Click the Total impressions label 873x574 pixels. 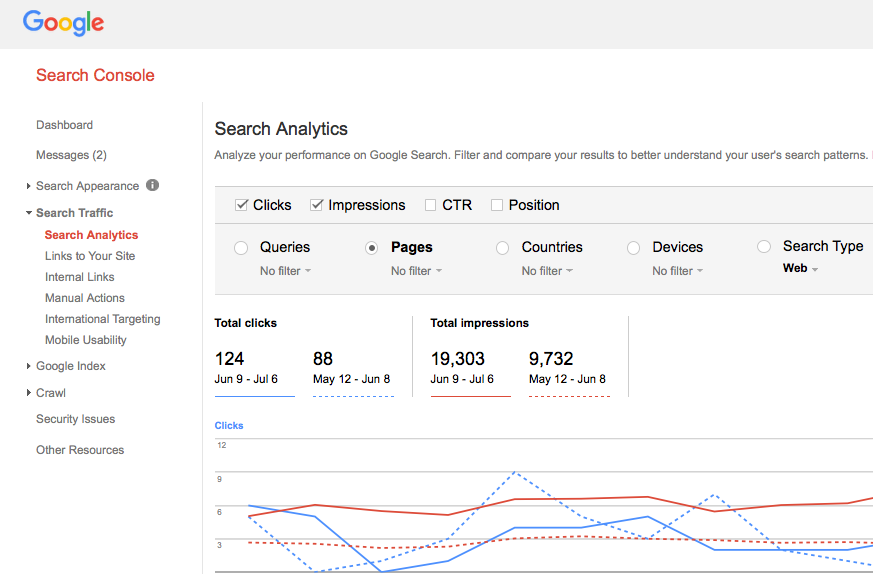point(479,323)
